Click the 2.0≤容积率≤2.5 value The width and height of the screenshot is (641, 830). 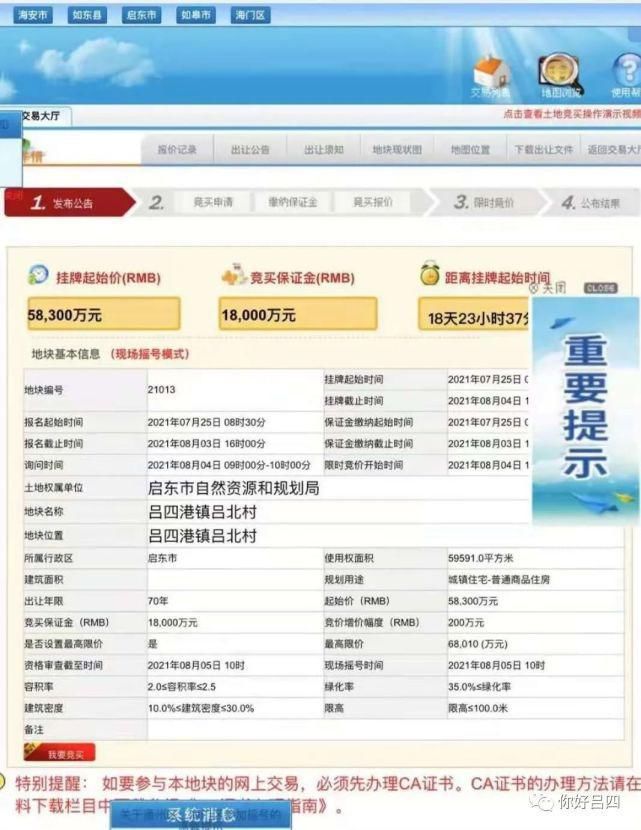click(x=182, y=687)
